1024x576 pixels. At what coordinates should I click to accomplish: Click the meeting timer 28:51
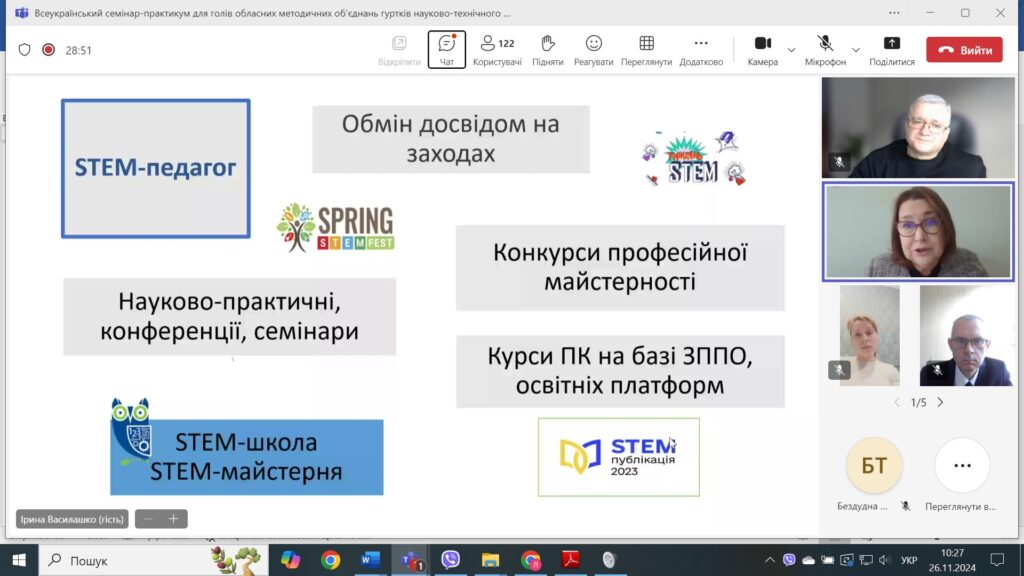tap(78, 50)
